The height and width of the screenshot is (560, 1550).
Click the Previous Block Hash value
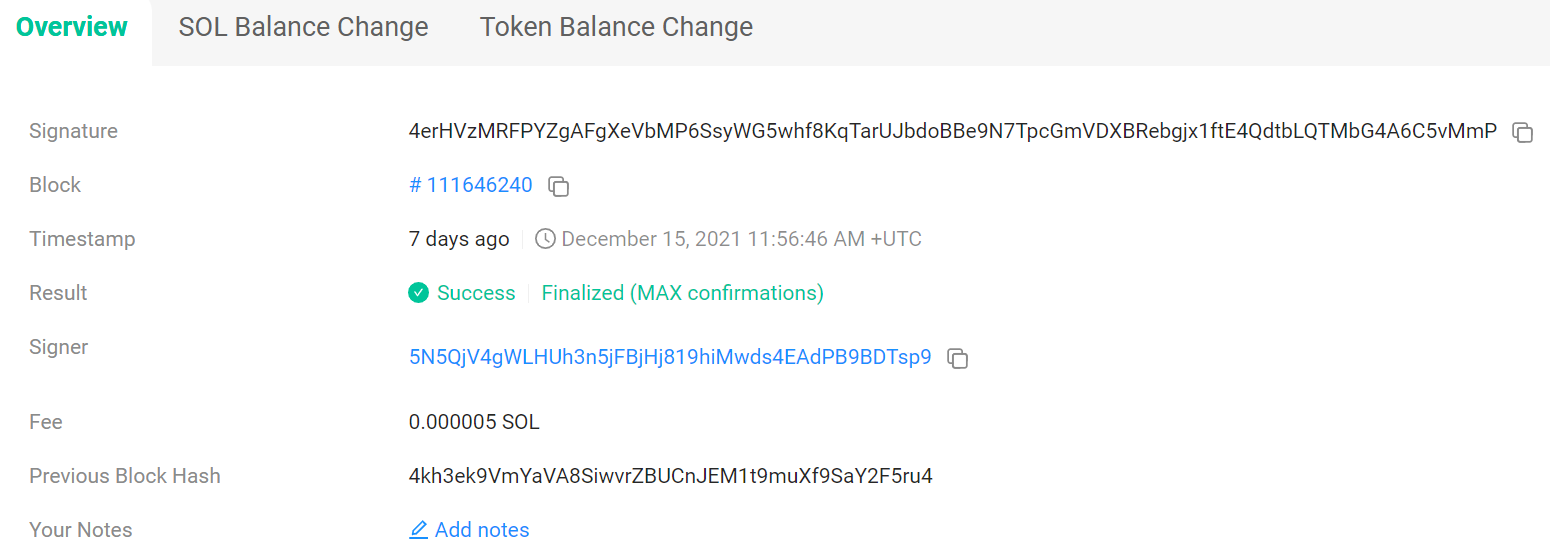[670, 476]
